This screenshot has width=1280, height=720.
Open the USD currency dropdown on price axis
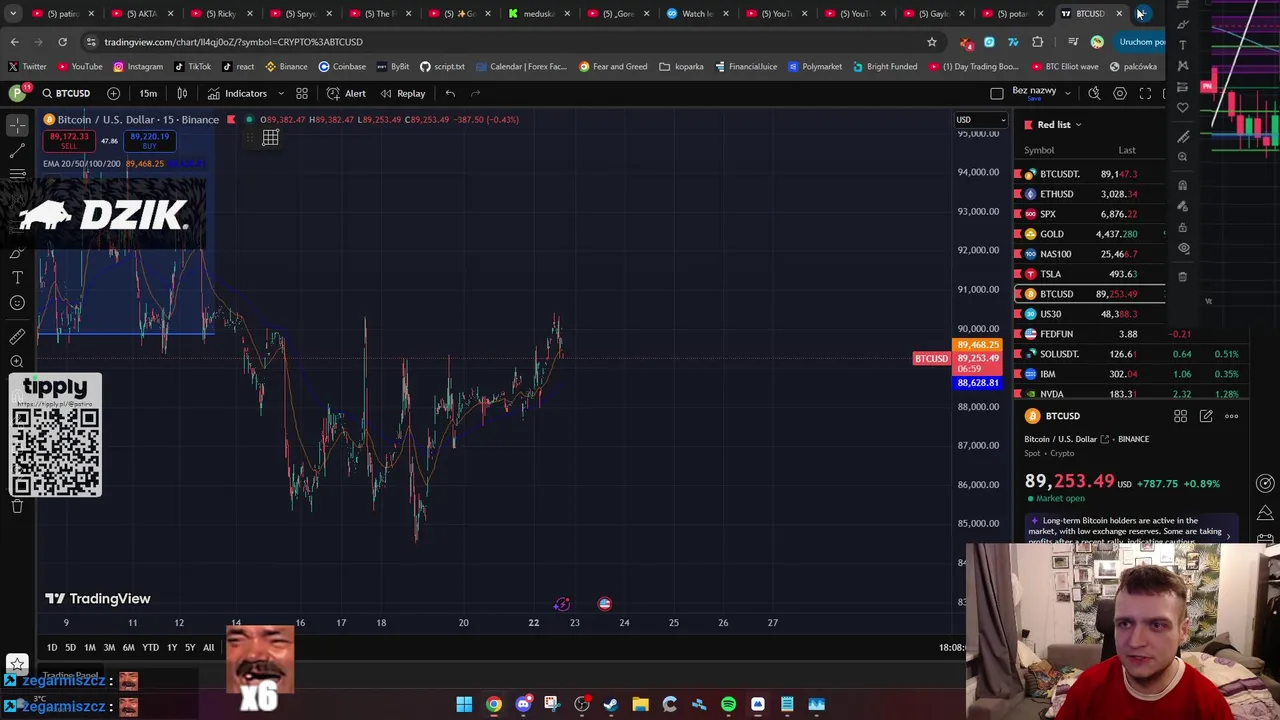click(x=980, y=120)
